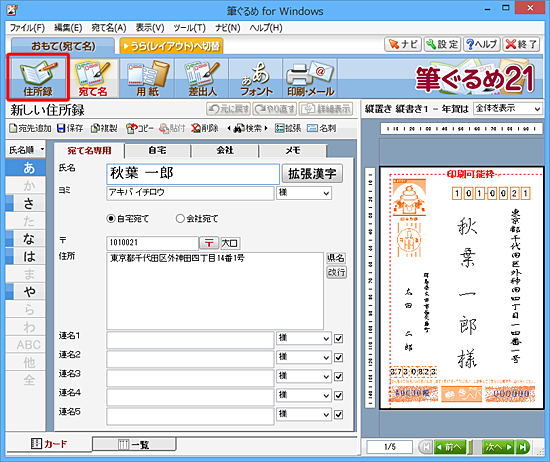Look up address from postal code 〒 button

(209, 243)
